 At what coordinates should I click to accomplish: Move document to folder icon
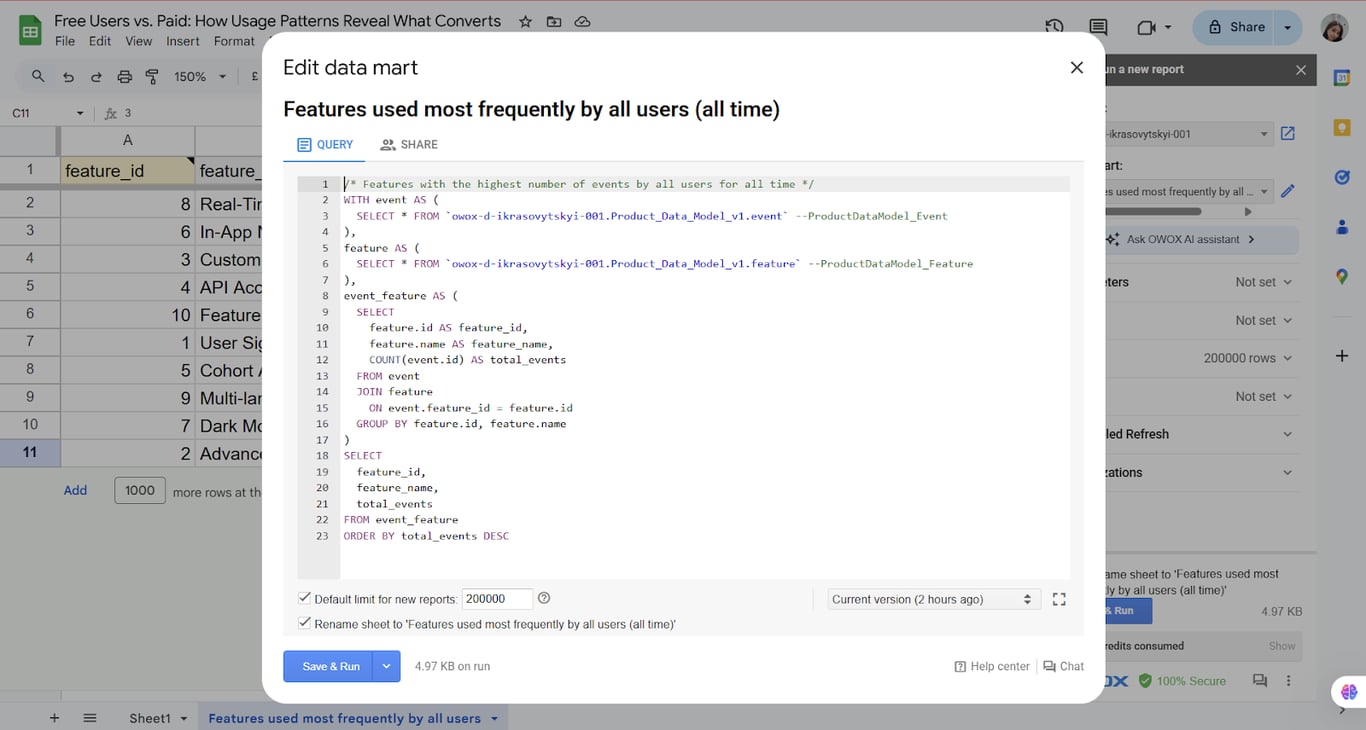[x=553, y=21]
